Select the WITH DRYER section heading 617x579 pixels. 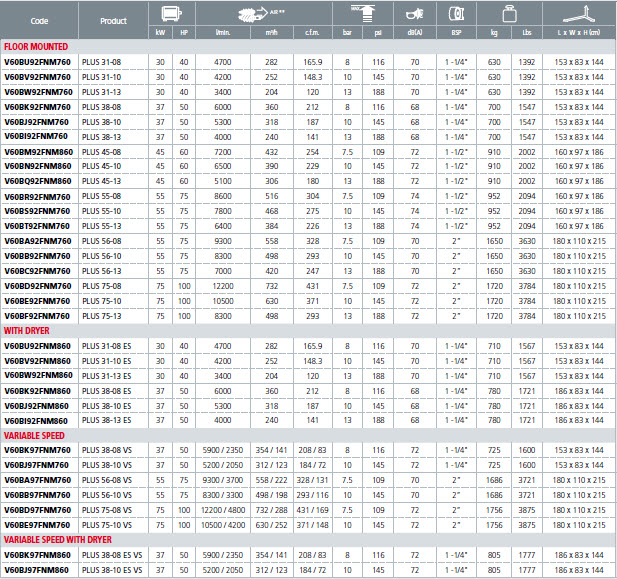pos(27,331)
